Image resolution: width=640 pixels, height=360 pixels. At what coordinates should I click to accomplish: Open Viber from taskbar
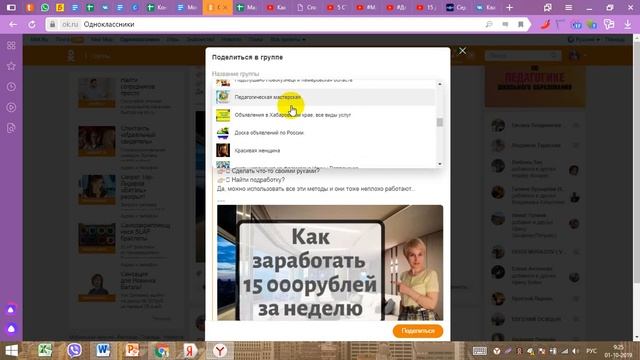74,351
